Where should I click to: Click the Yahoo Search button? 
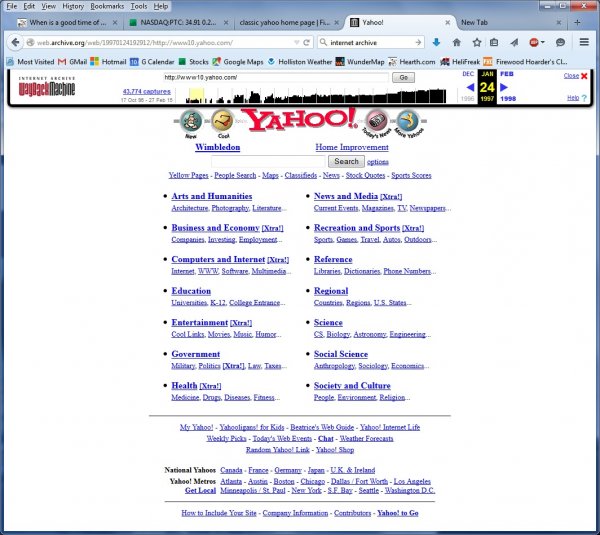(346, 161)
